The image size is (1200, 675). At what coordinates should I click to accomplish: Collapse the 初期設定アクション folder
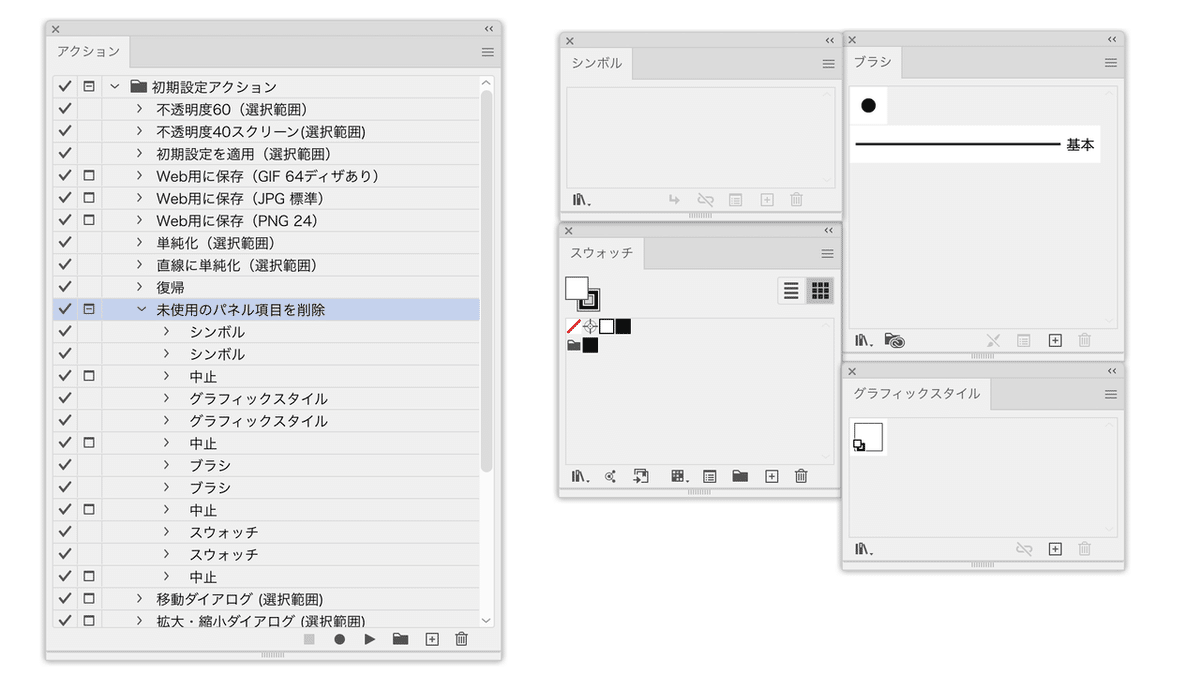(114, 87)
